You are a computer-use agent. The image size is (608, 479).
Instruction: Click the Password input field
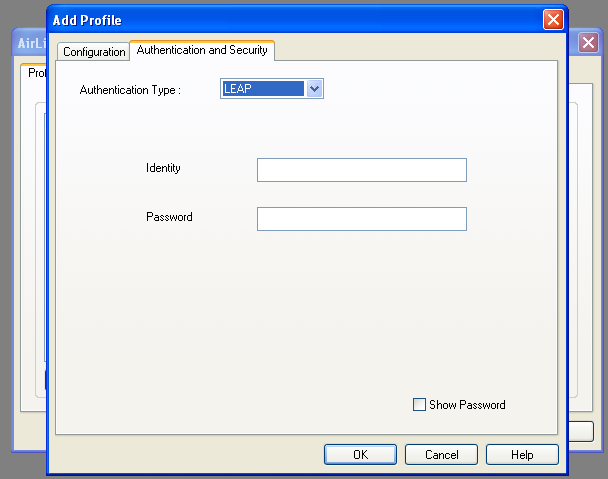point(362,219)
